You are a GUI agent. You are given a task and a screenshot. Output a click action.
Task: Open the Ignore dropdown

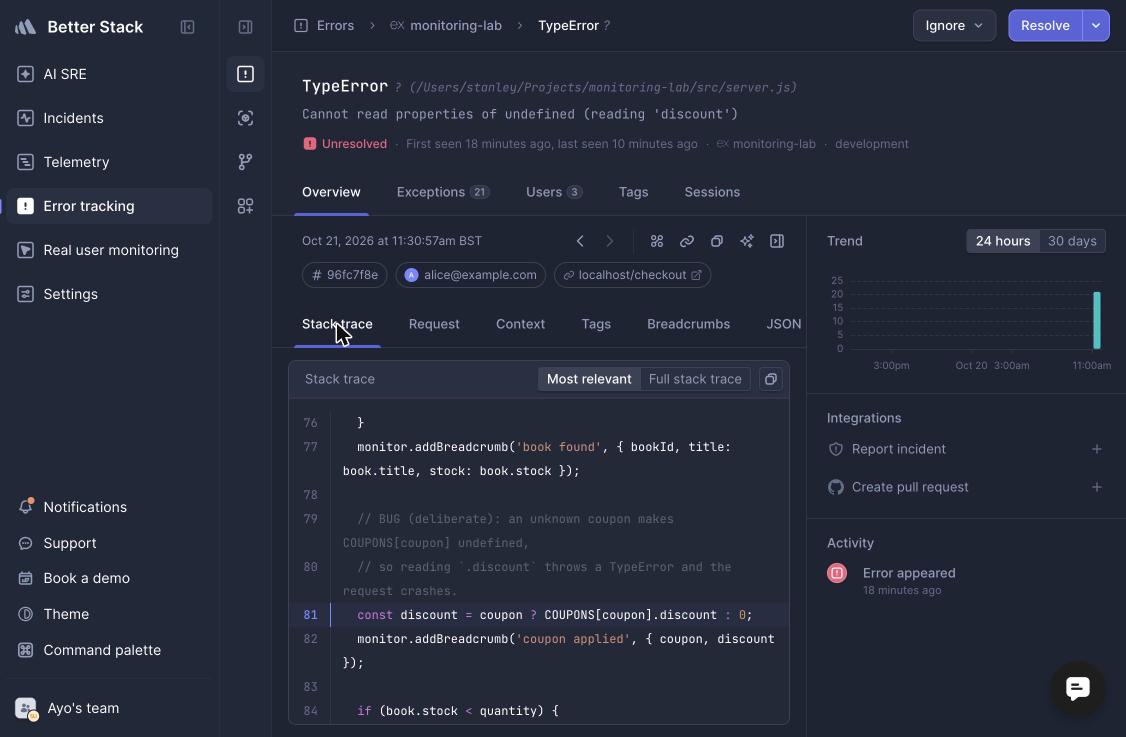coord(954,25)
